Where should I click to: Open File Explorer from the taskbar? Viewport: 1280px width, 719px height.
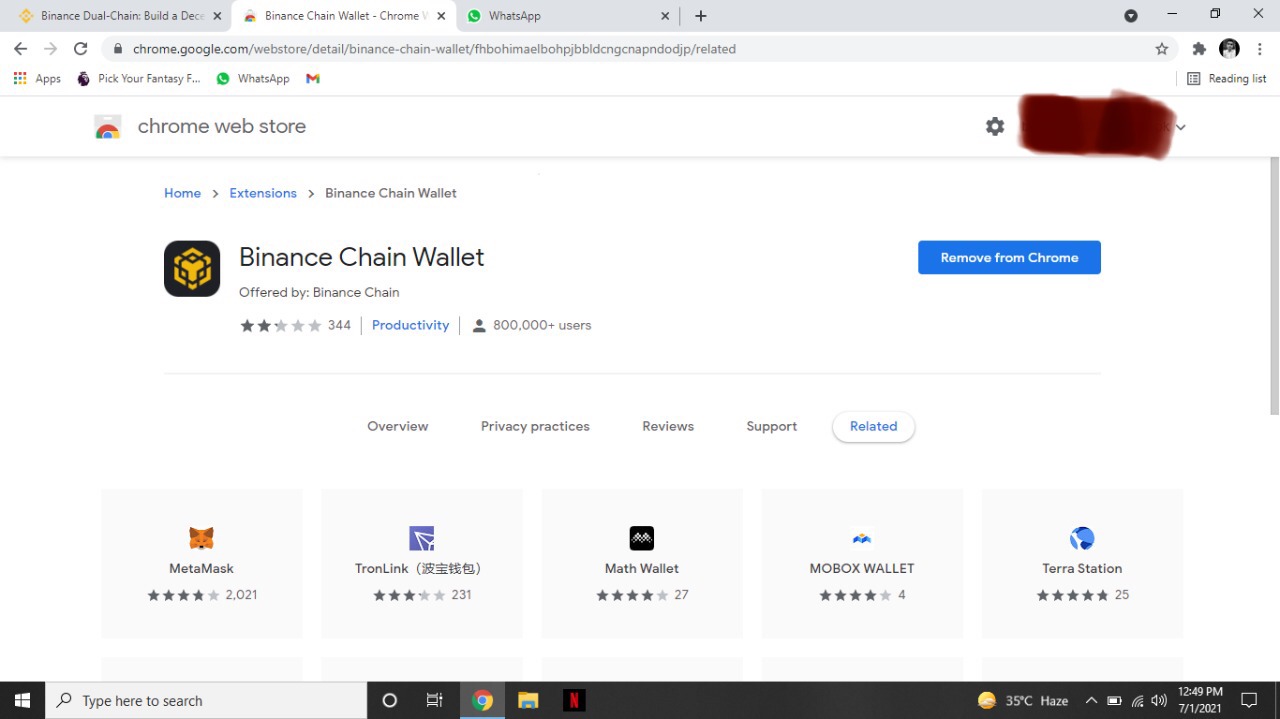(x=528, y=700)
